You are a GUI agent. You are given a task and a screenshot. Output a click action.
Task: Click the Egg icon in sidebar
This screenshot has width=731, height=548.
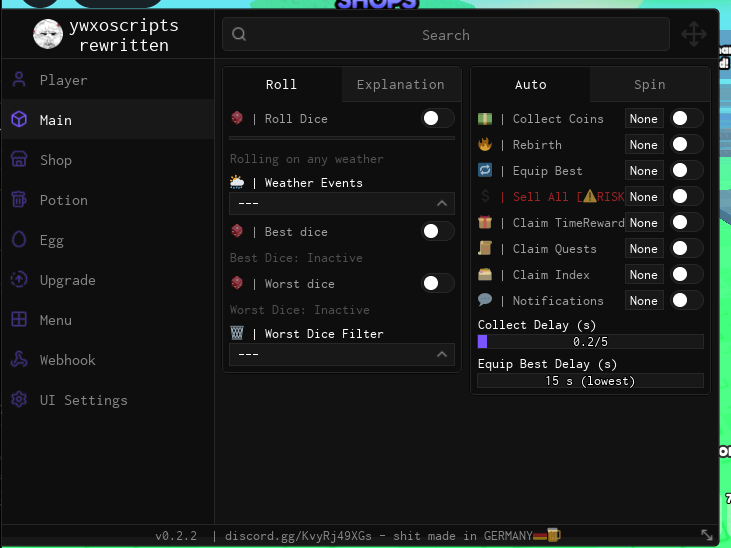(x=19, y=240)
